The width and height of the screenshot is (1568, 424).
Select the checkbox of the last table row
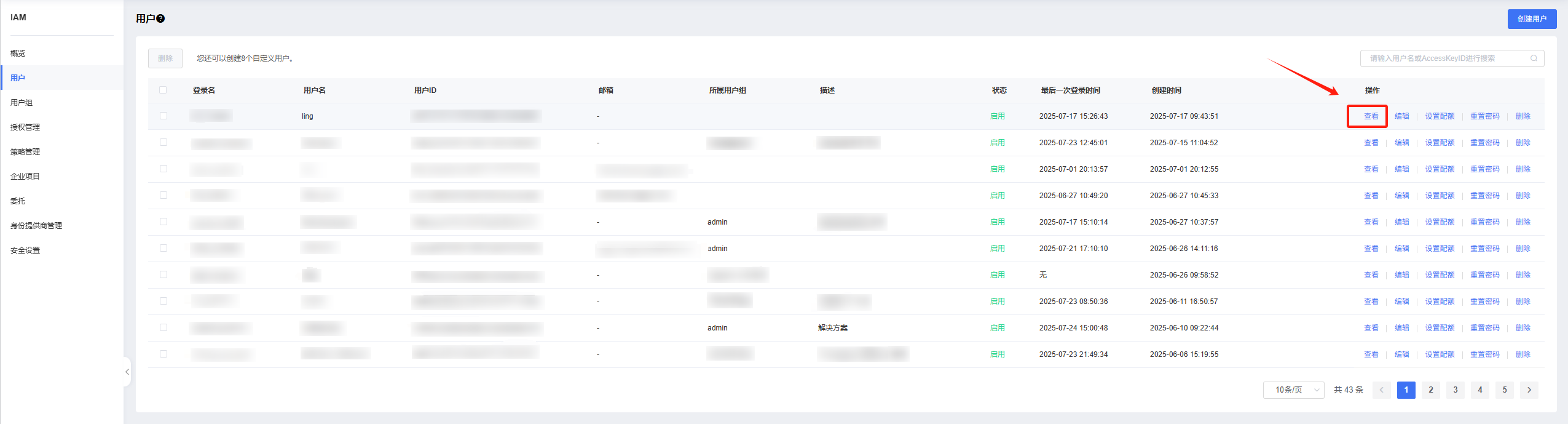point(163,354)
